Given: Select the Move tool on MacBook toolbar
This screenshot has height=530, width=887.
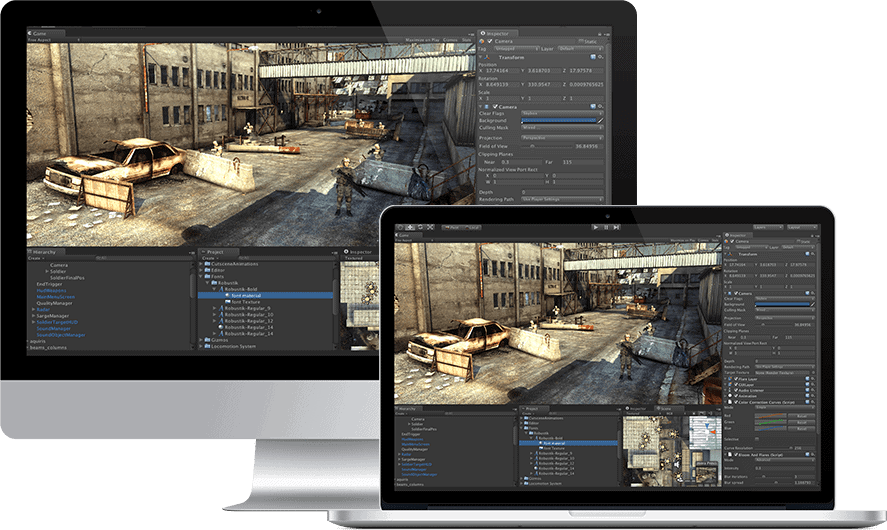Looking at the screenshot, I should pos(410,227).
